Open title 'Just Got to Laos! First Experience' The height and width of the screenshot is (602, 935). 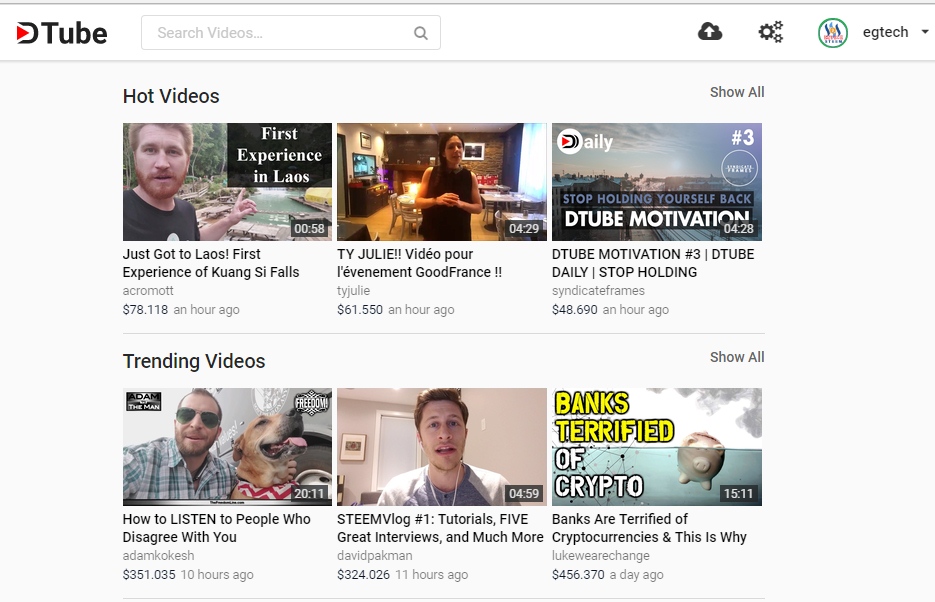(211, 263)
